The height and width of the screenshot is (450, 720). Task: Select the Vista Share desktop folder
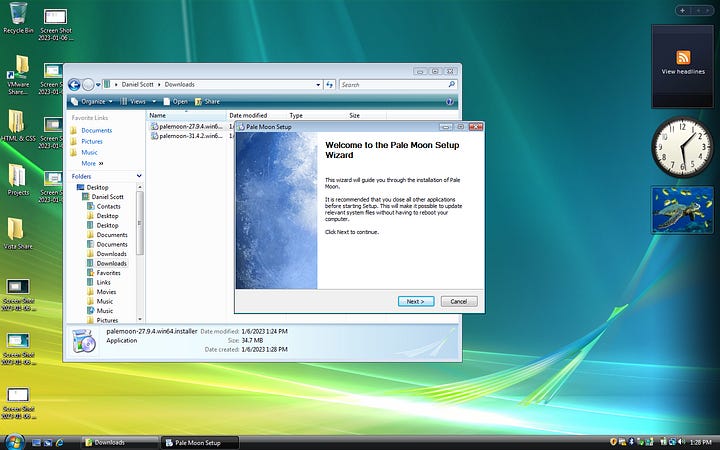(18, 234)
